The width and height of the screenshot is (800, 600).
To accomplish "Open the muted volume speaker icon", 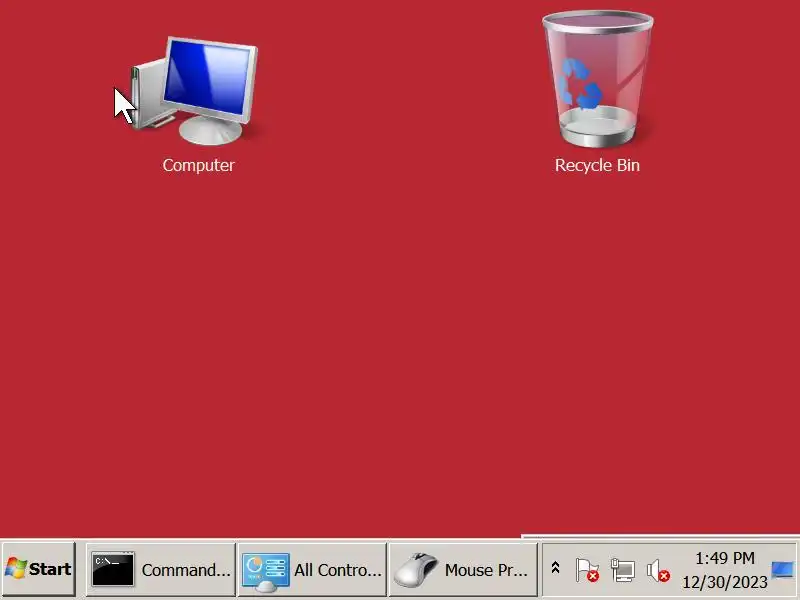I will tap(658, 570).
